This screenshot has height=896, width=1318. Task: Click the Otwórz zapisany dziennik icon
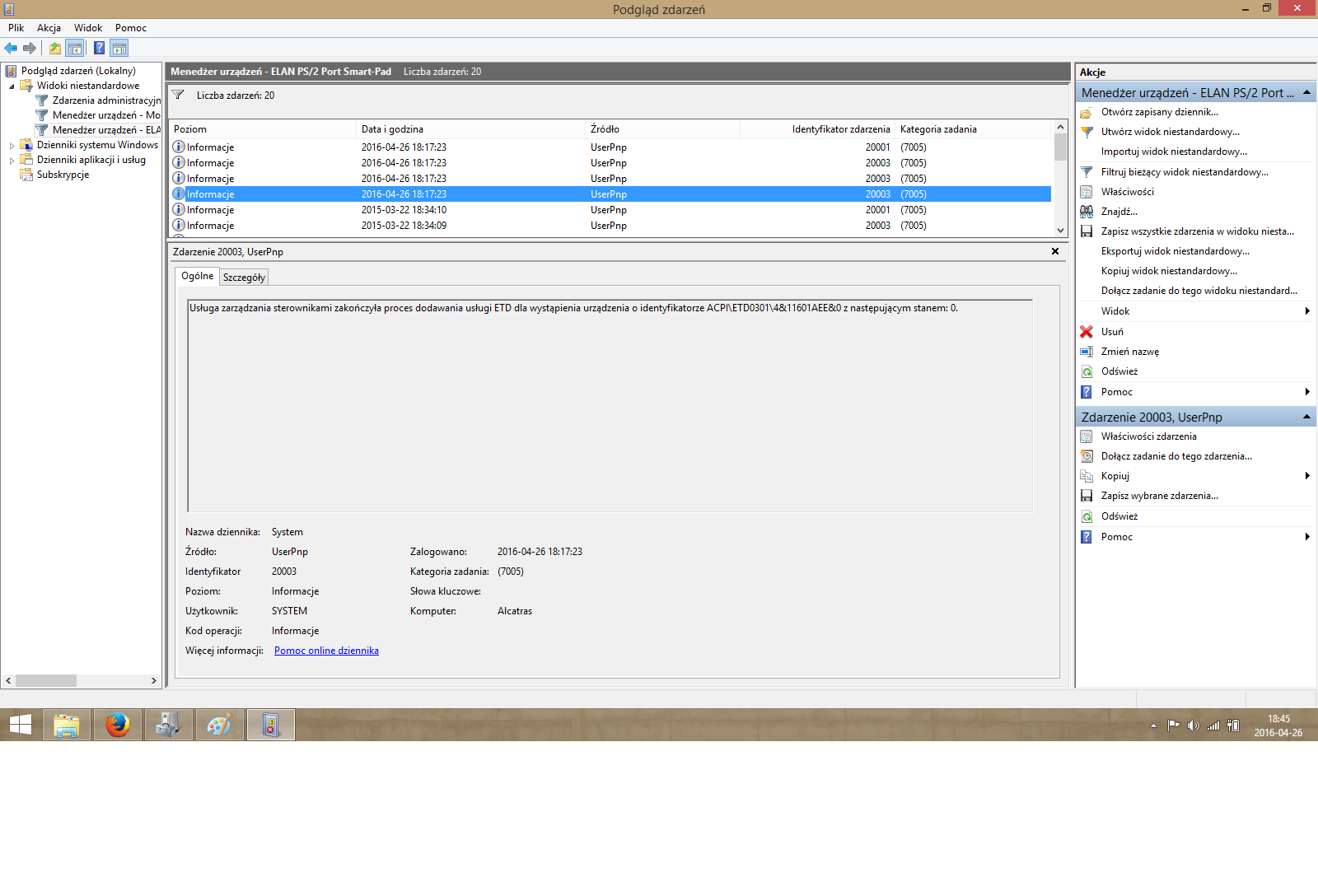click(x=1087, y=112)
